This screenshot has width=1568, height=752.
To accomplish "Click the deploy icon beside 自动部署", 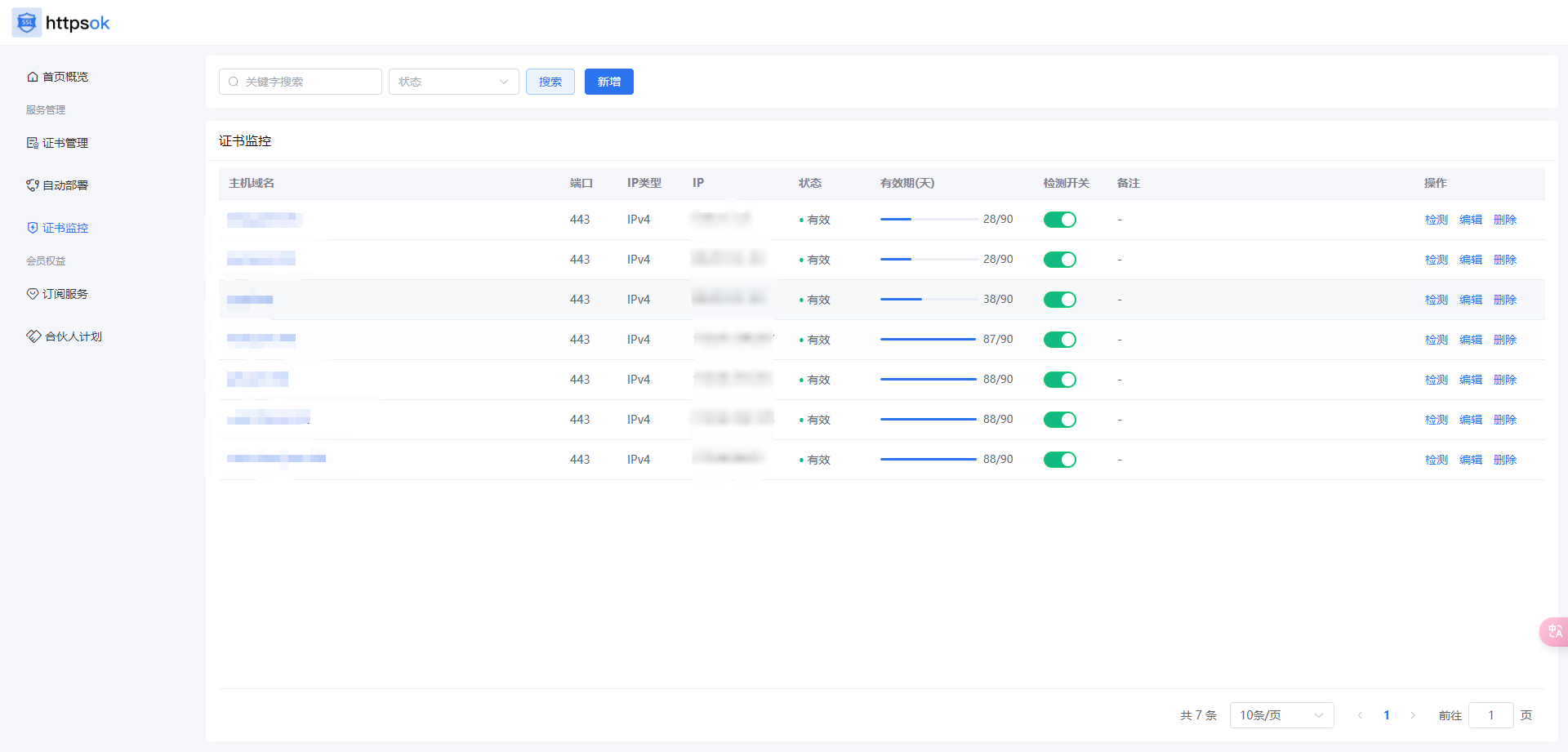I will (x=33, y=185).
